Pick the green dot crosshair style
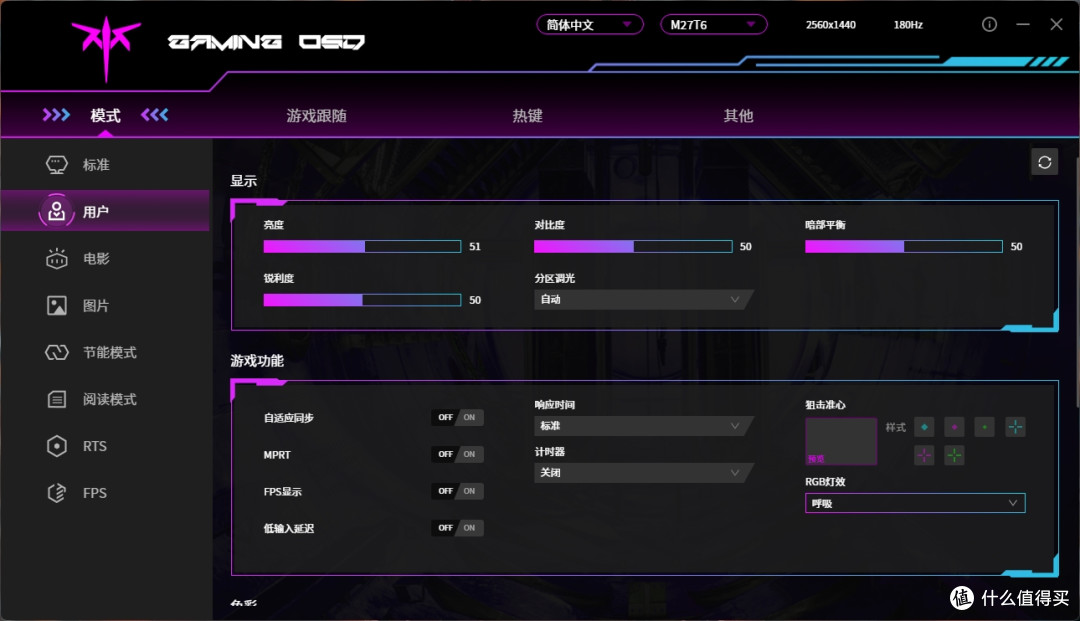This screenshot has height=621, width=1080. tap(984, 427)
